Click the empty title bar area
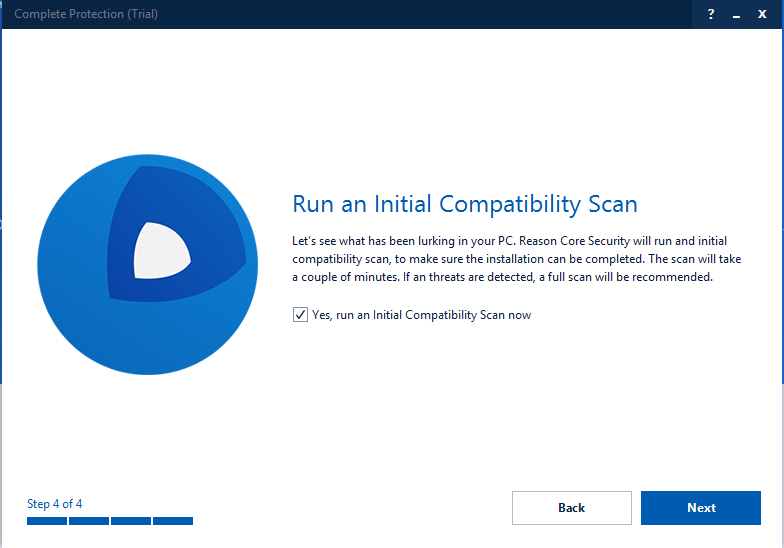 coord(420,14)
